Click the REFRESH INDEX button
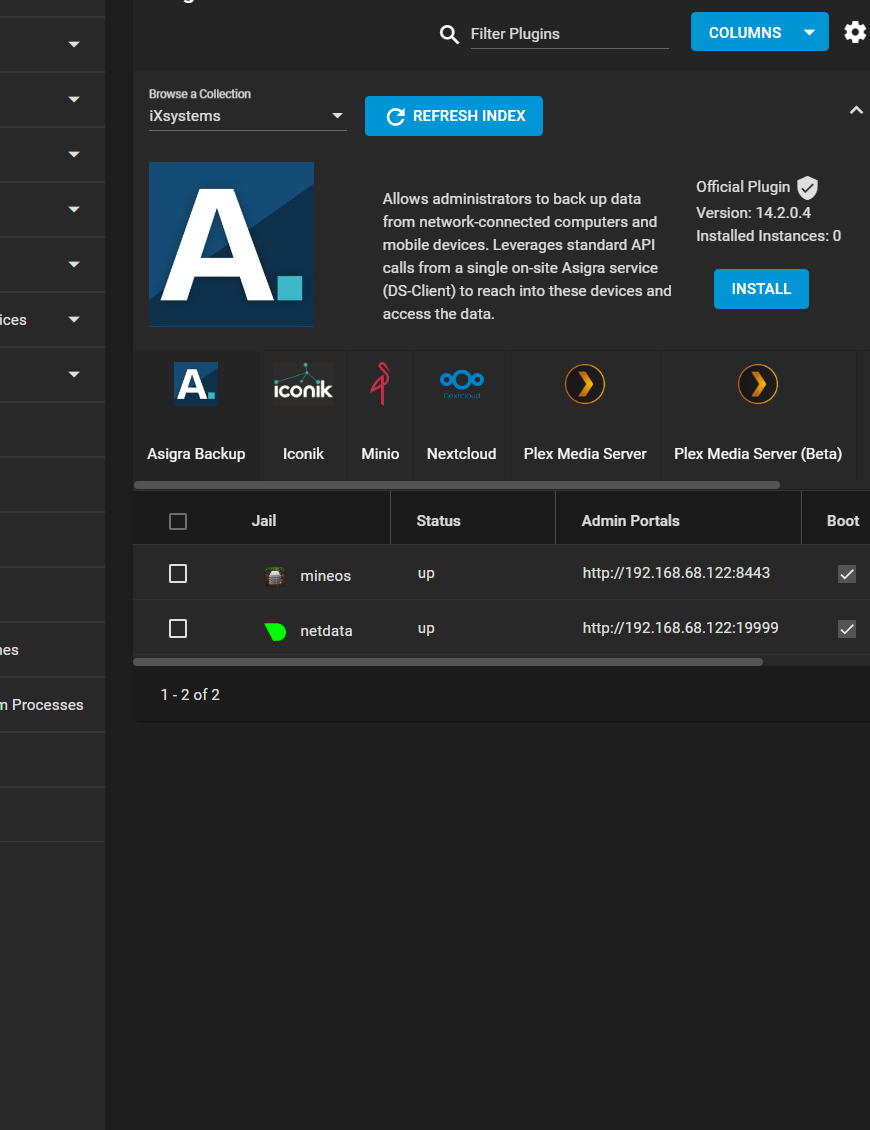Image resolution: width=870 pixels, height=1130 pixels. (453, 116)
